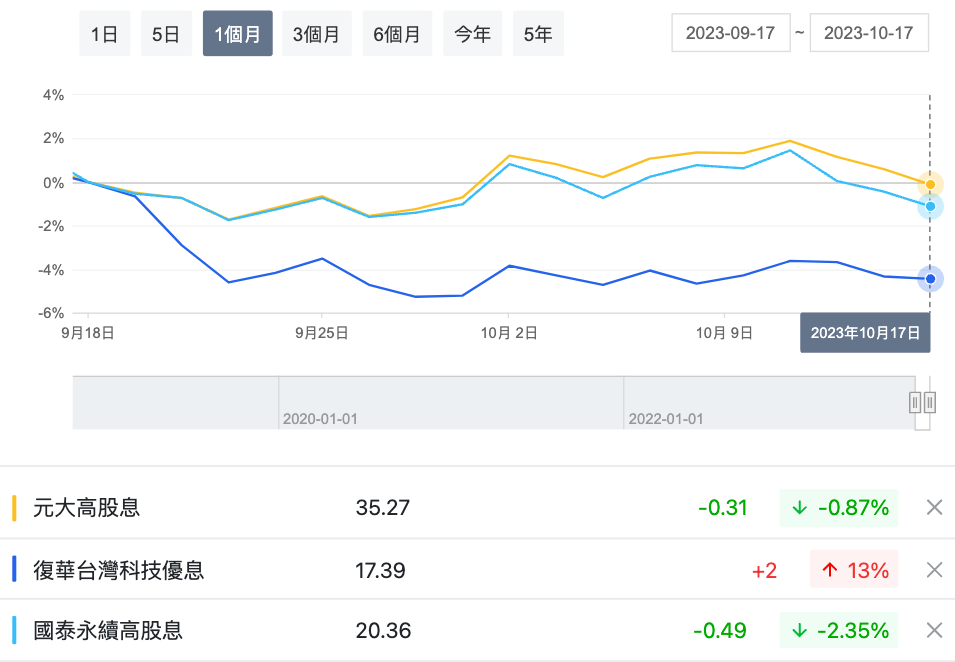Switch to the 3個月 range
This screenshot has height=662, width=955.
tap(316, 35)
